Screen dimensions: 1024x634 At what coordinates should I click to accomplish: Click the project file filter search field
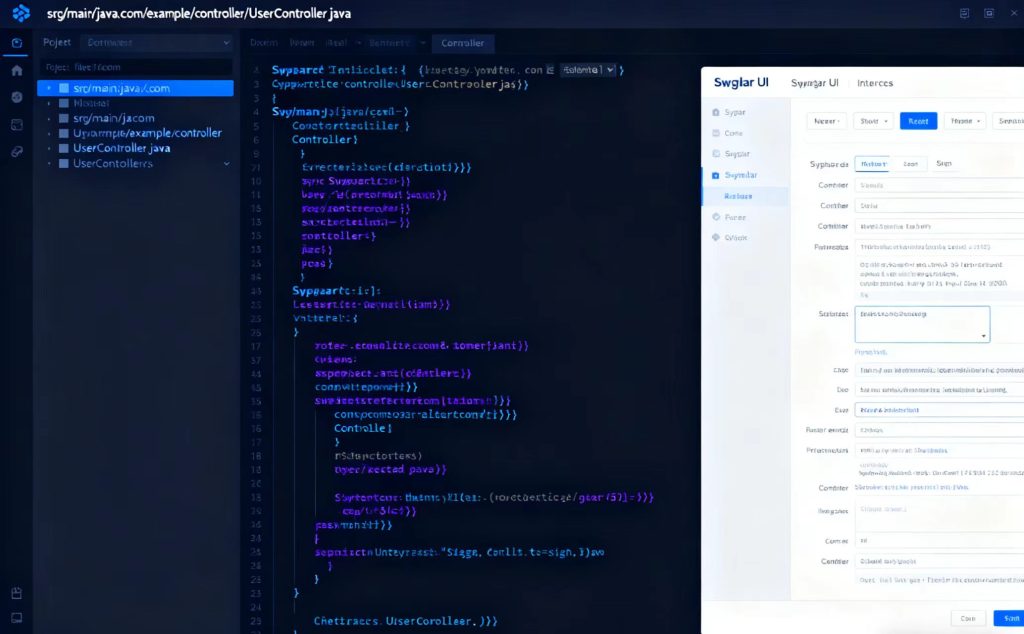click(x=135, y=68)
